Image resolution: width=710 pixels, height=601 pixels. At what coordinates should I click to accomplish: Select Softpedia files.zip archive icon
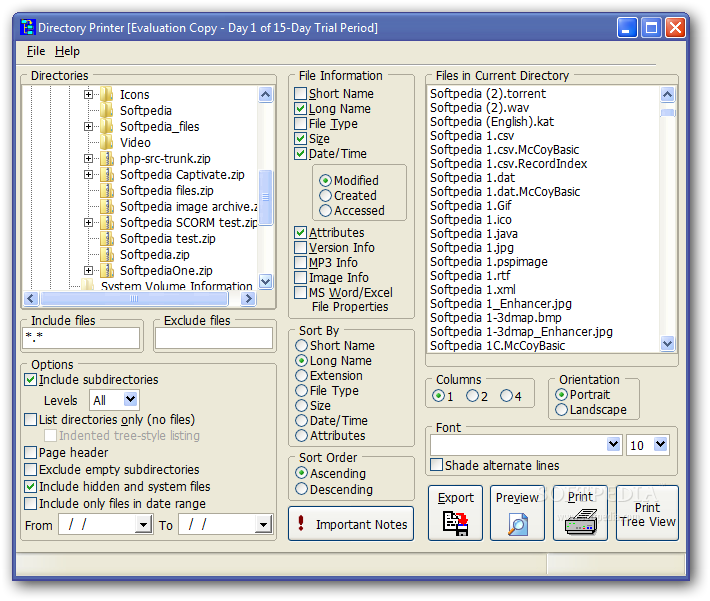pyautogui.click(x=107, y=191)
